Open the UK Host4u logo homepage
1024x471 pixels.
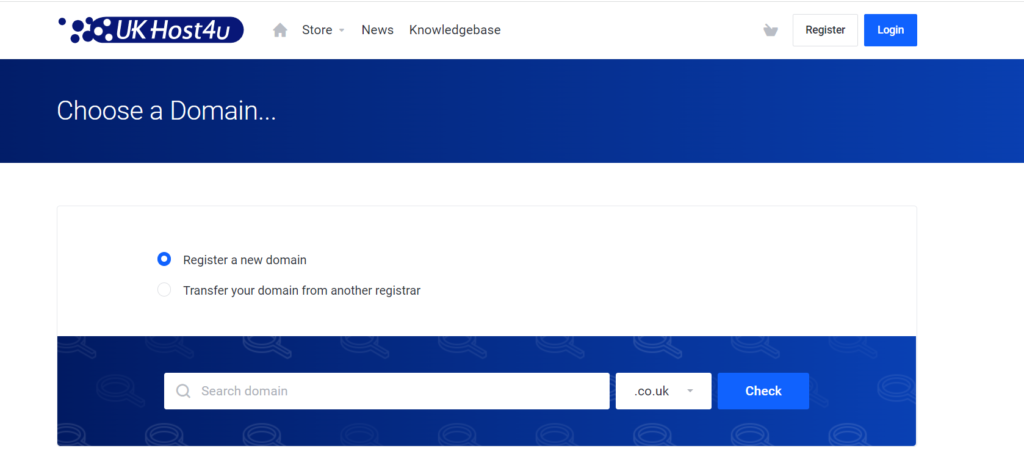point(151,30)
